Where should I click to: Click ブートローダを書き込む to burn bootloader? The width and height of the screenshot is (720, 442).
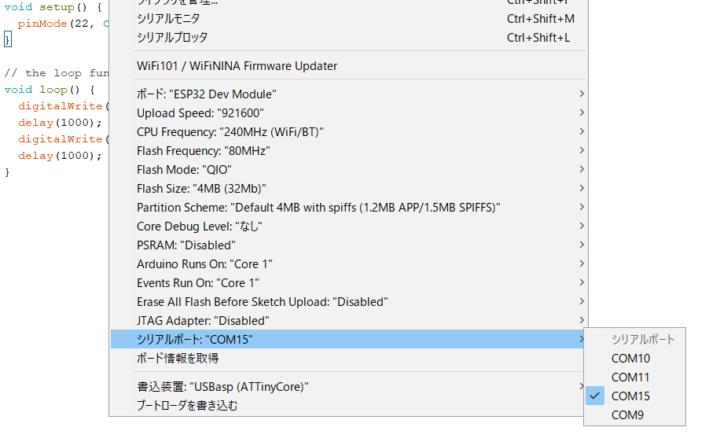click(x=187, y=405)
